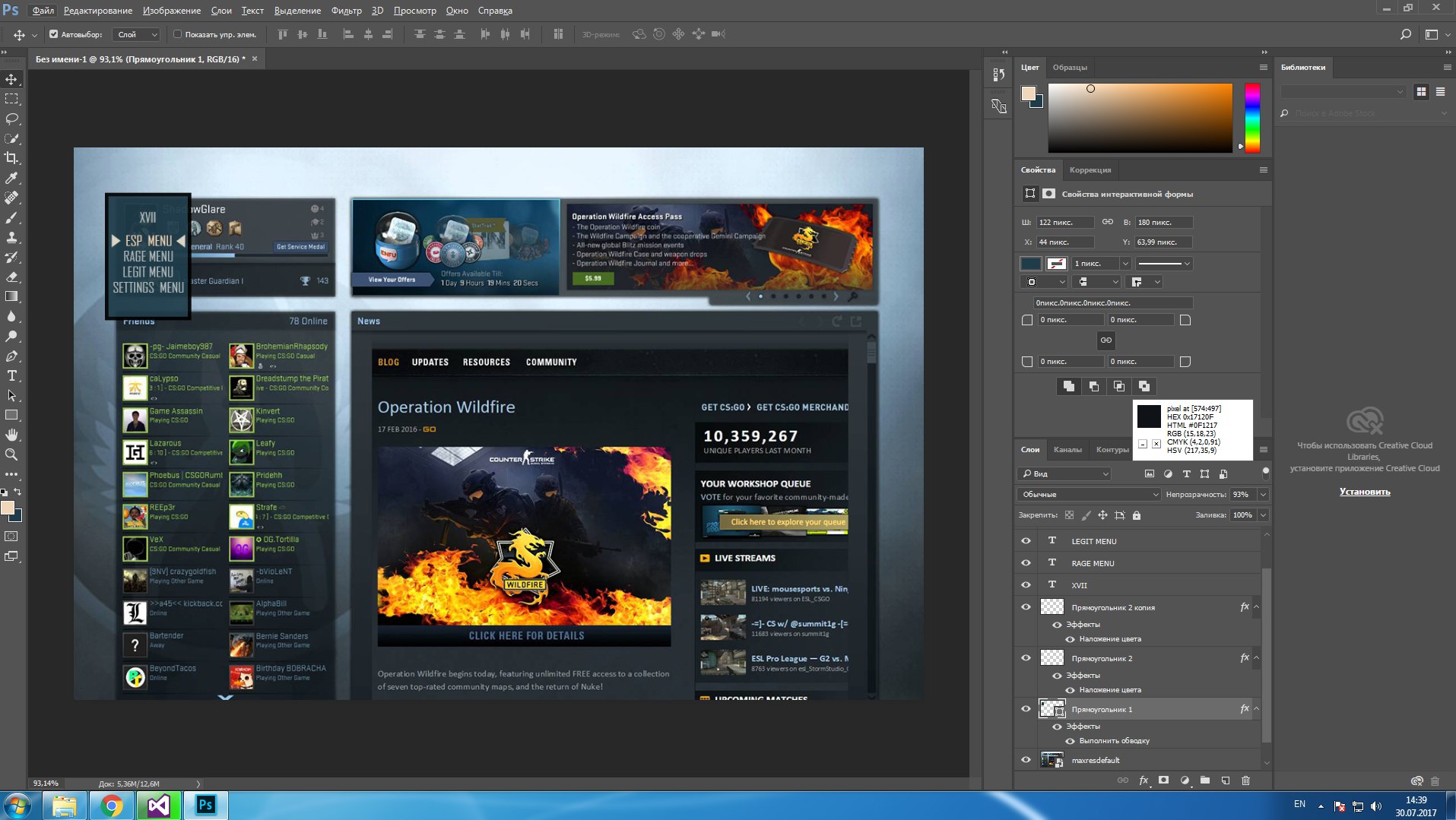This screenshot has width=1456, height=820.
Task: Click the shape fill color swatch
Action: 1030,264
